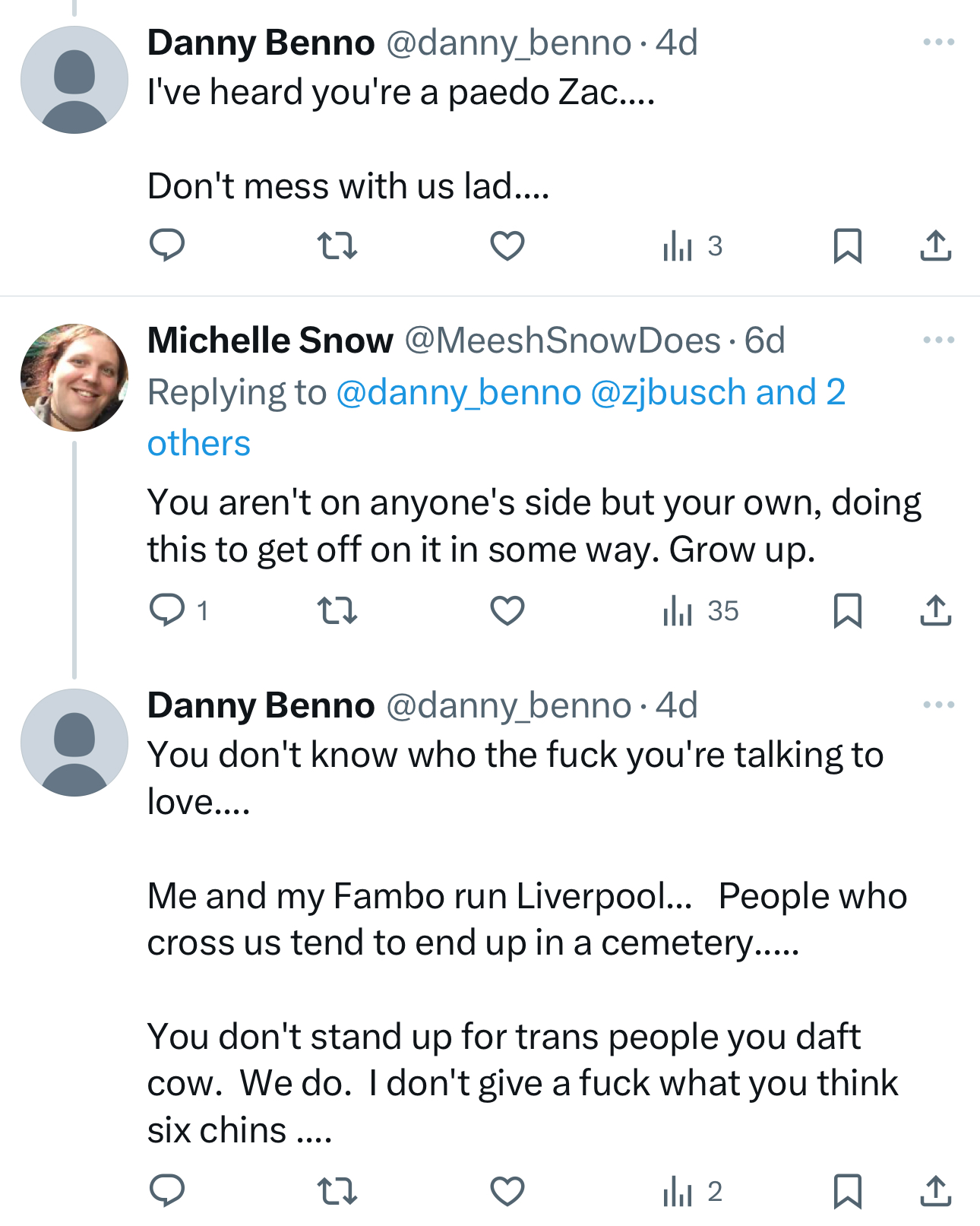
Task: Like Danny Benno's first tweet
Action: [x=507, y=246]
